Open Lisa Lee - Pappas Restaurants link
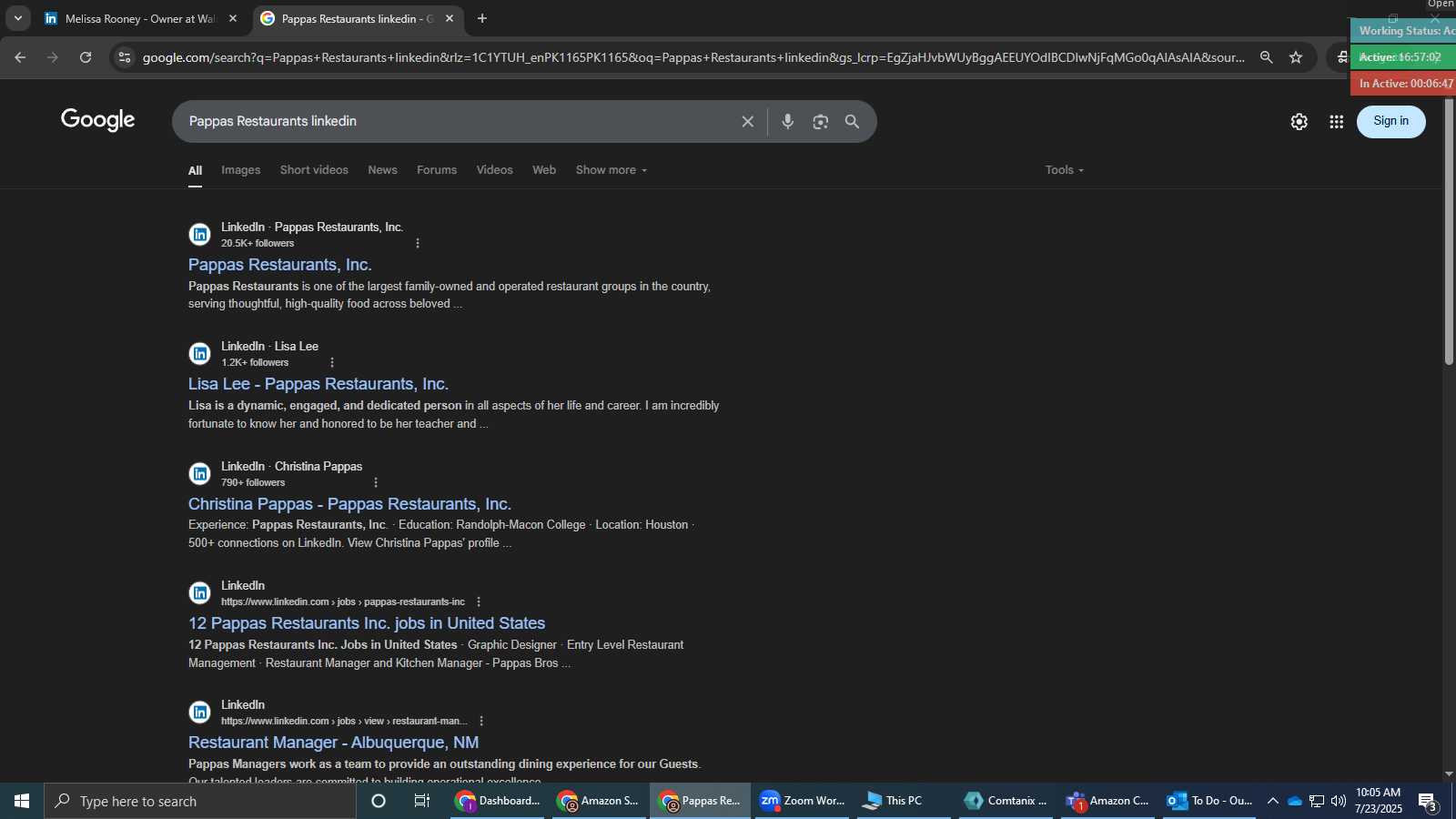1456x819 pixels. [318, 384]
